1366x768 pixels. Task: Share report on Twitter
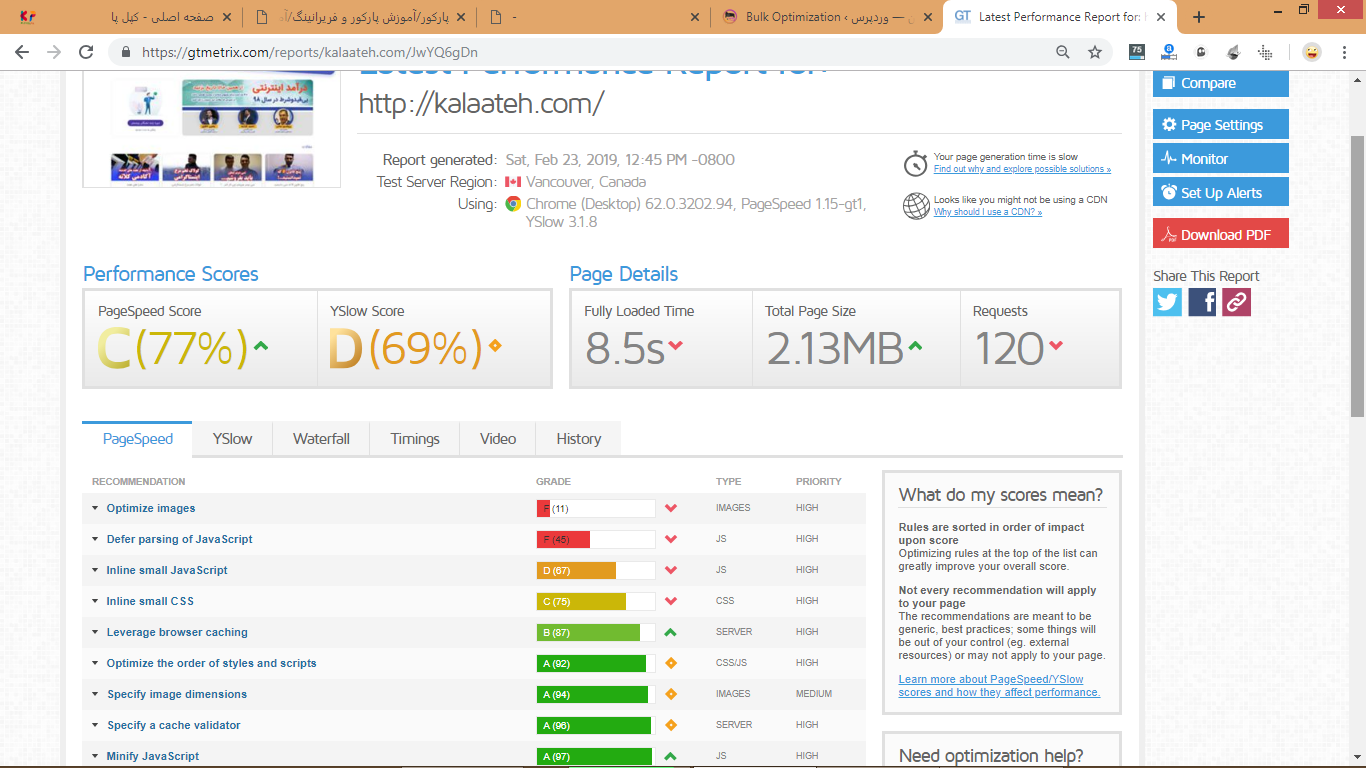[1167, 302]
